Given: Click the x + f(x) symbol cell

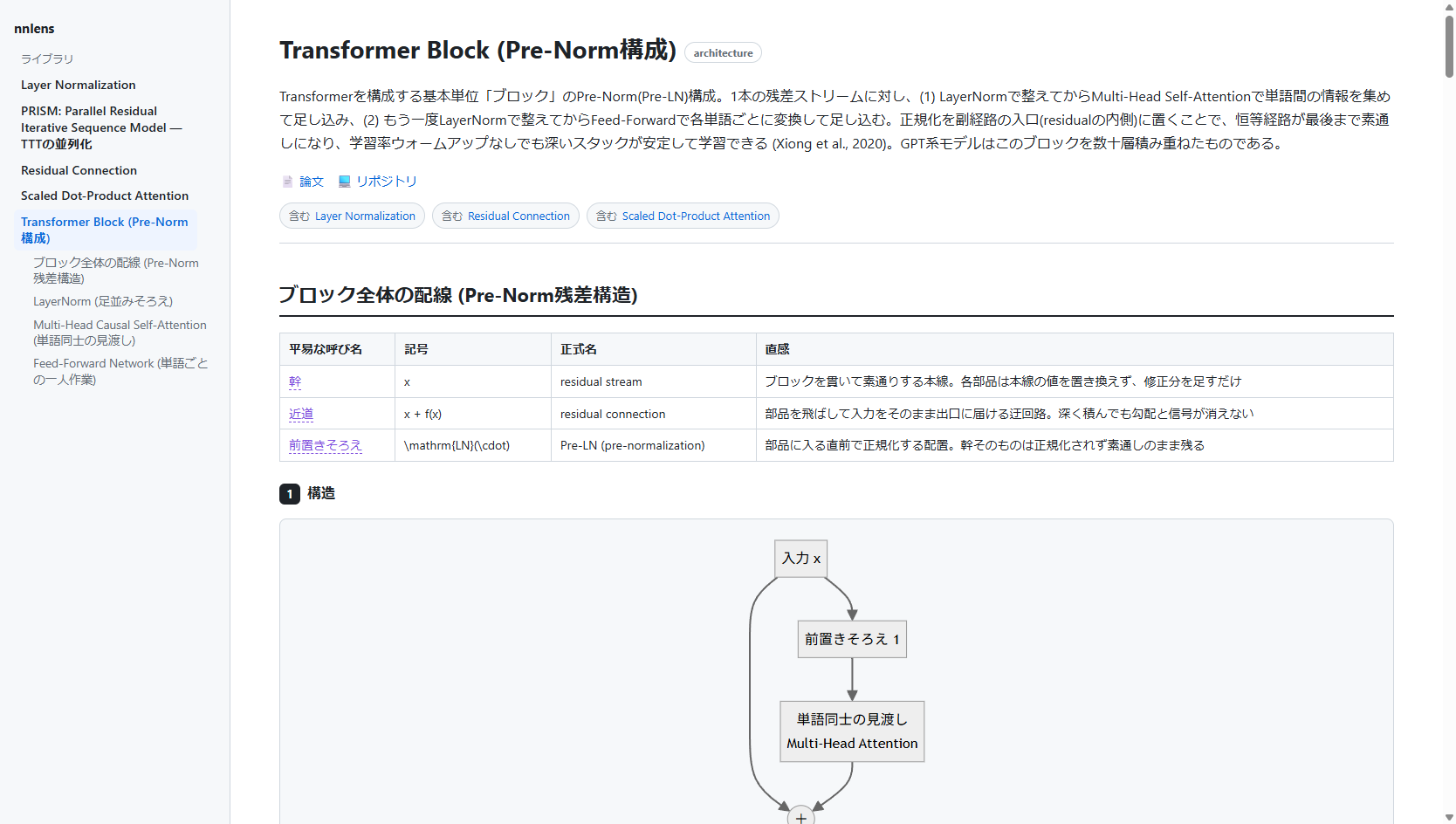Looking at the screenshot, I should coord(472,414).
